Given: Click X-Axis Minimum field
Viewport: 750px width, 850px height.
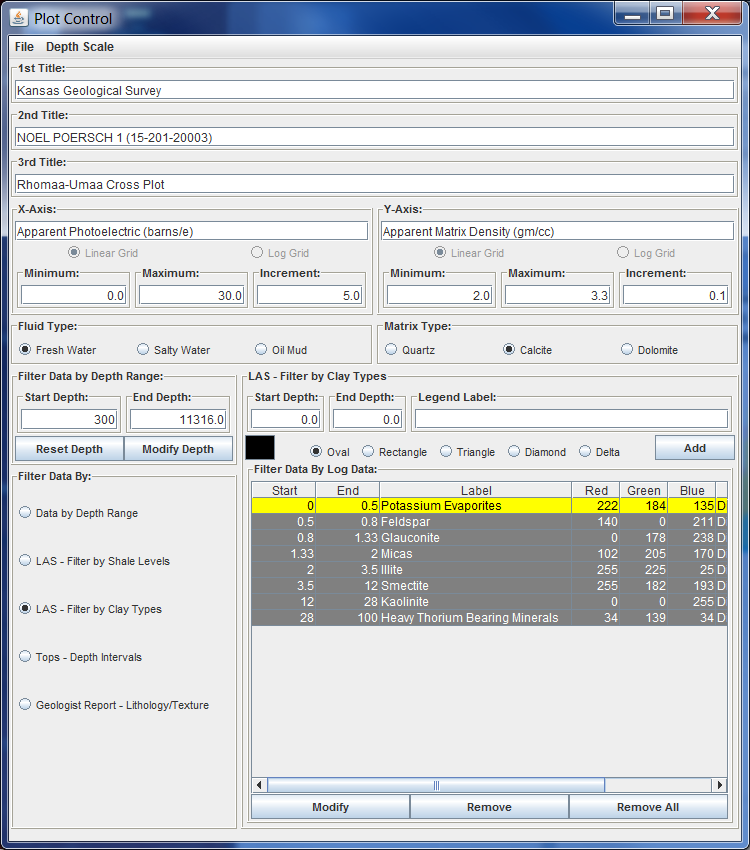Looking at the screenshot, I should pyautogui.click(x=73, y=295).
